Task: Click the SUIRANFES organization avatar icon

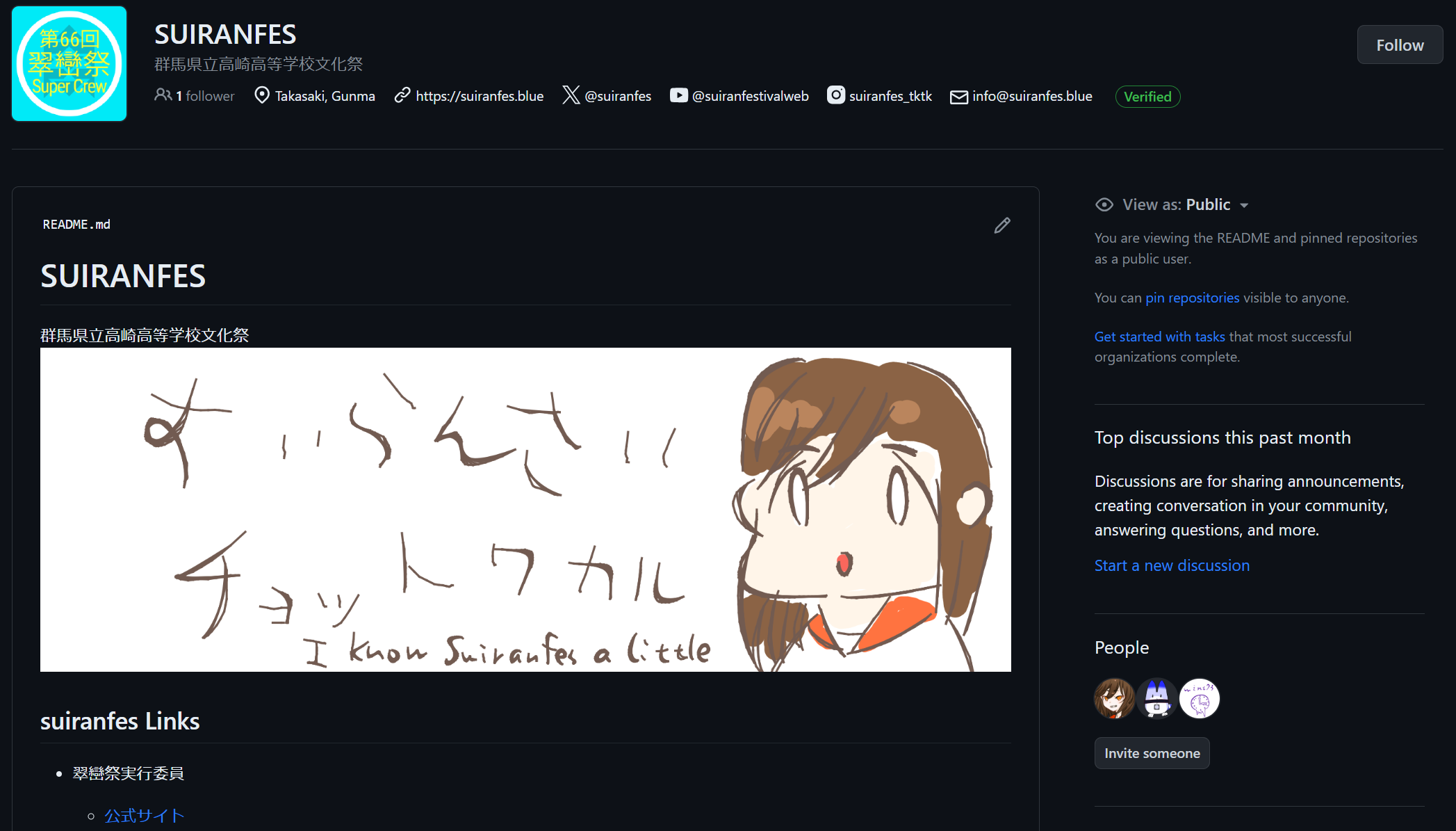Action: tap(69, 63)
